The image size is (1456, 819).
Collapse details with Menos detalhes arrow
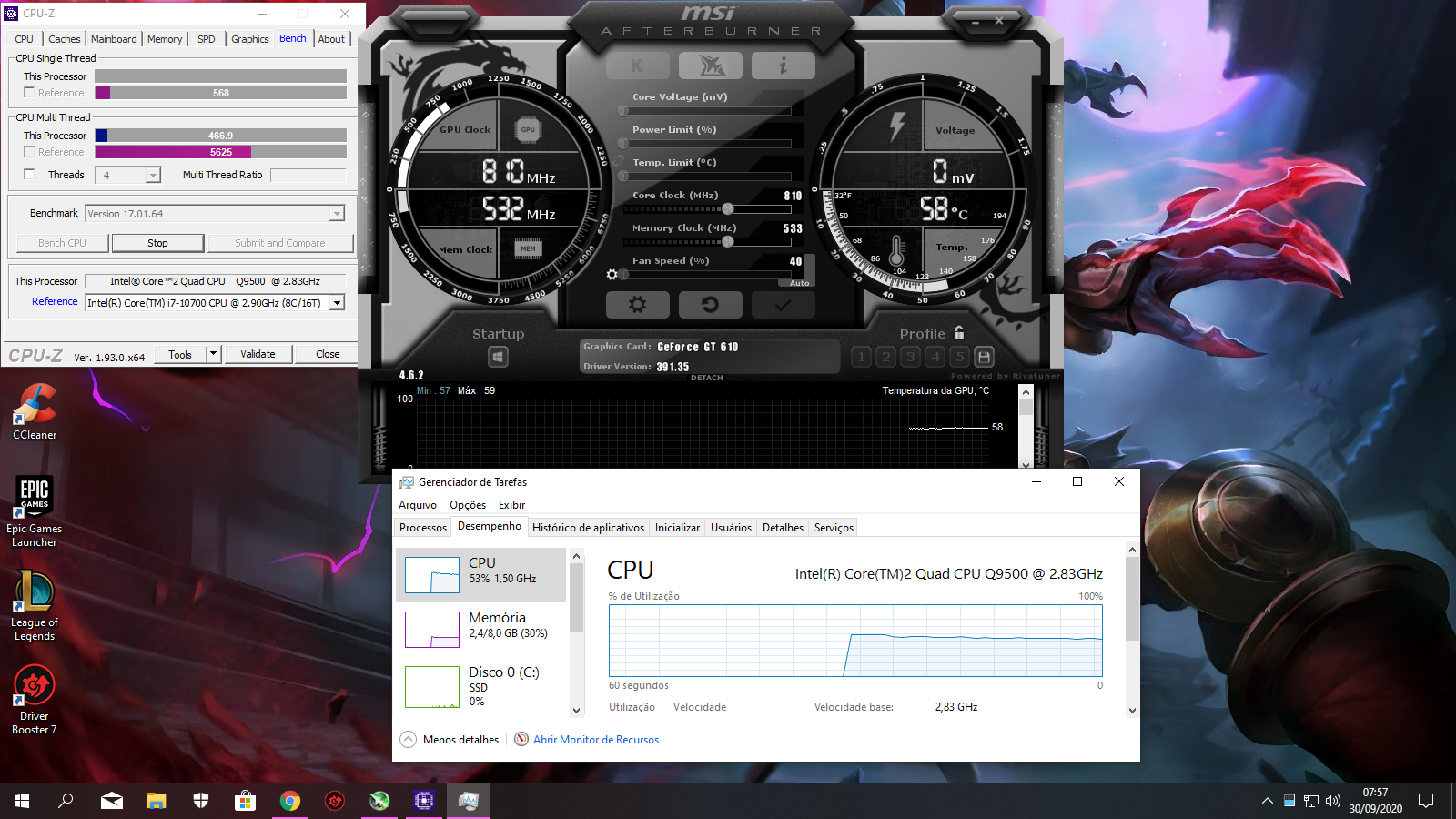coord(409,740)
